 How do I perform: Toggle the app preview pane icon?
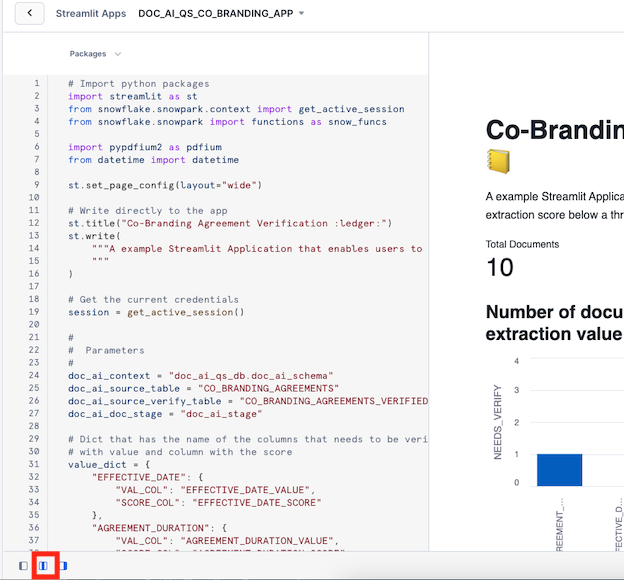(x=63, y=566)
